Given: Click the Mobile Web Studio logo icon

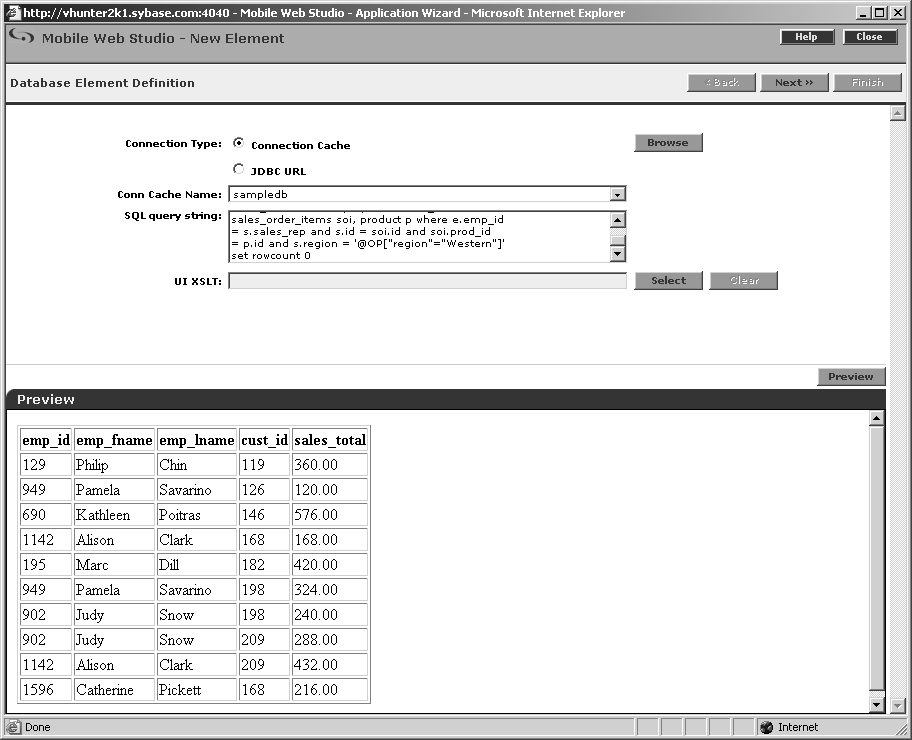Looking at the screenshot, I should (x=22, y=37).
